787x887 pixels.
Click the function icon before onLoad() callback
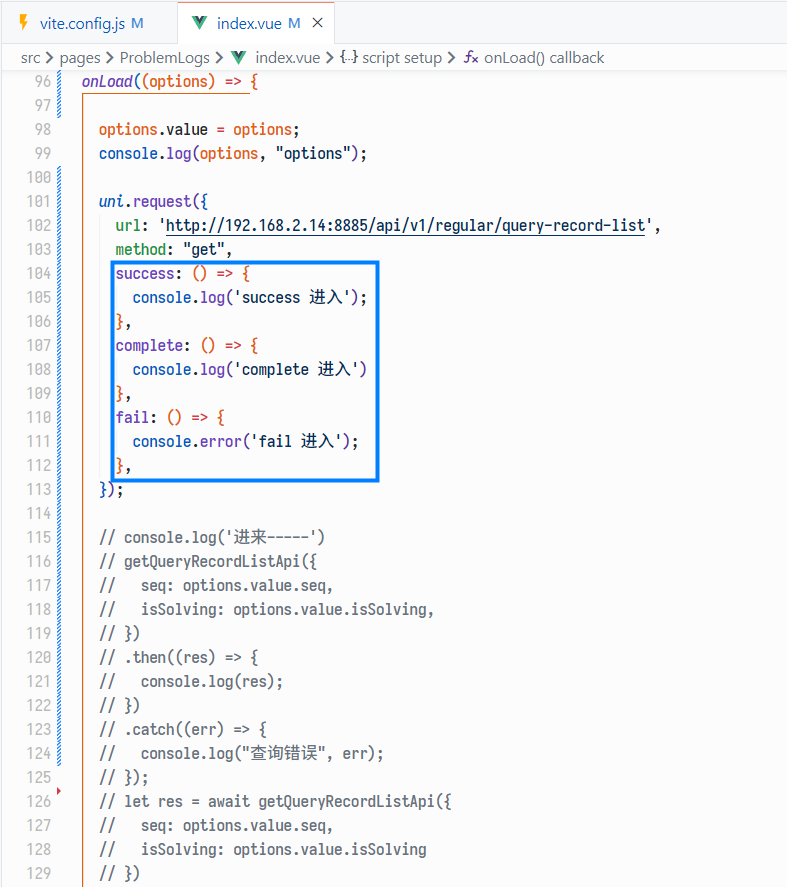pos(471,58)
